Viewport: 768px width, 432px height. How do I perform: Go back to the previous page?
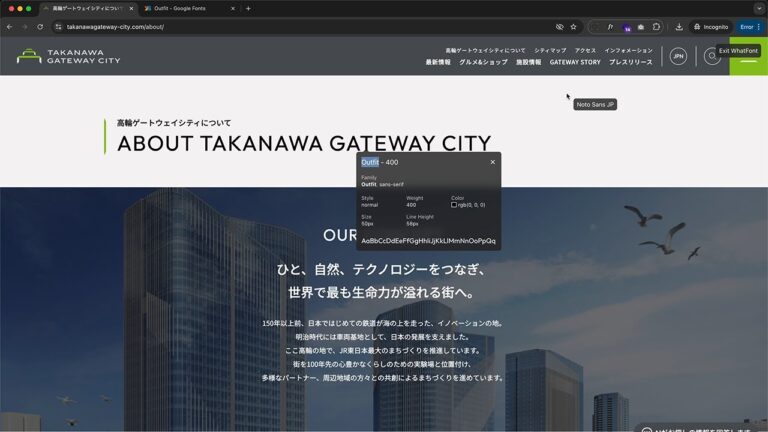[x=10, y=27]
